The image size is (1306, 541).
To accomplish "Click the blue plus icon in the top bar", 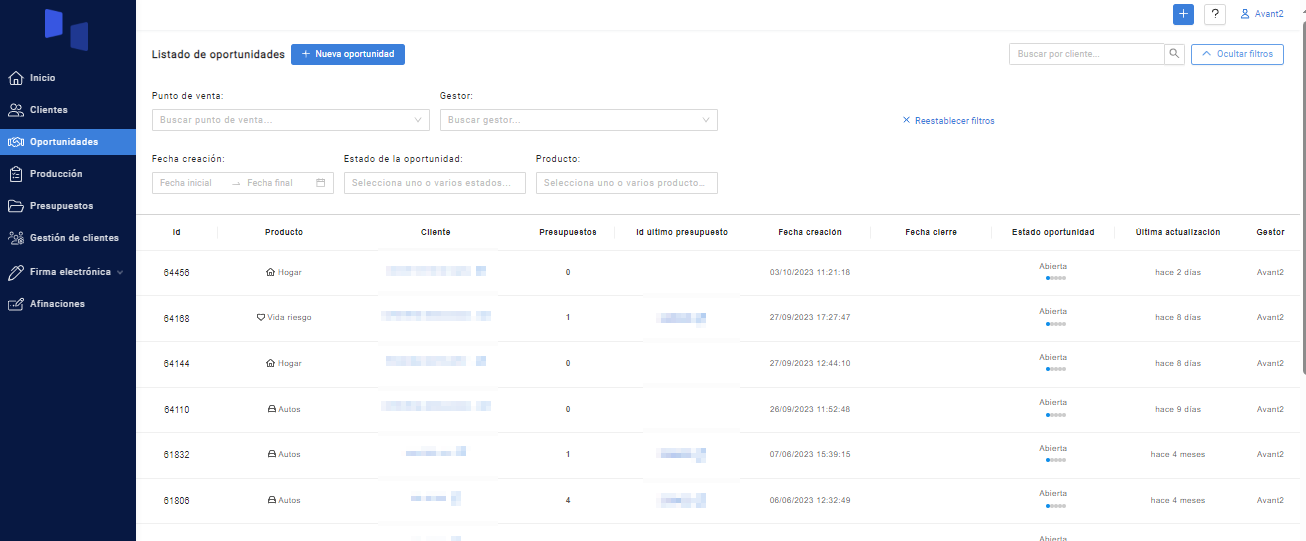I will tap(1184, 14).
